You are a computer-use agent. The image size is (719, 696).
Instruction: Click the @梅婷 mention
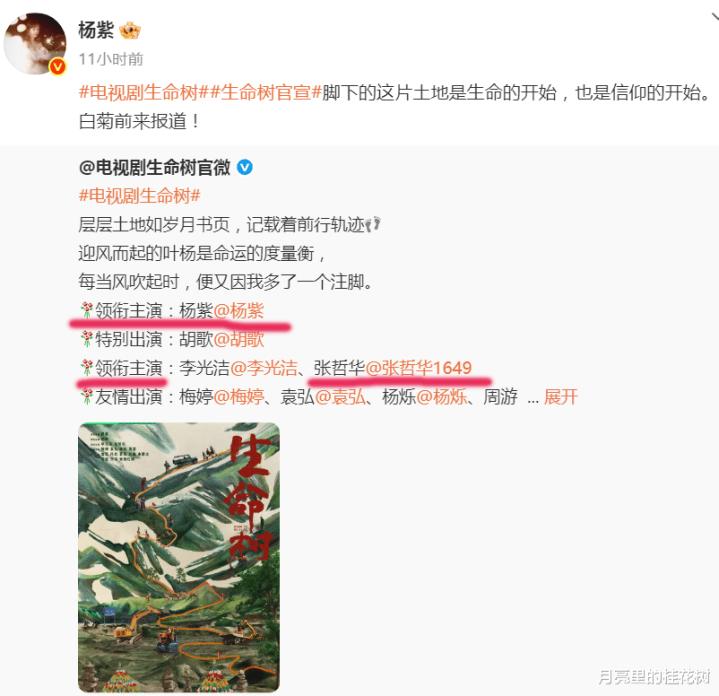tap(239, 397)
